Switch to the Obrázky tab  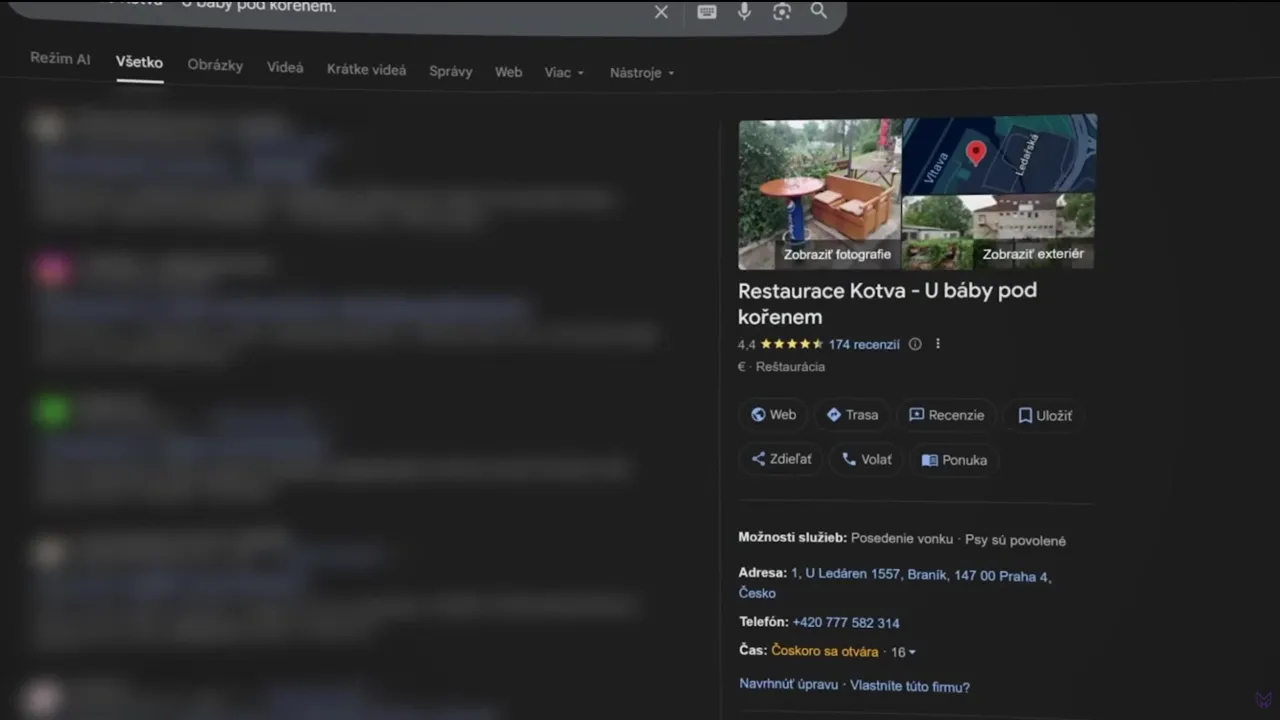215,65
